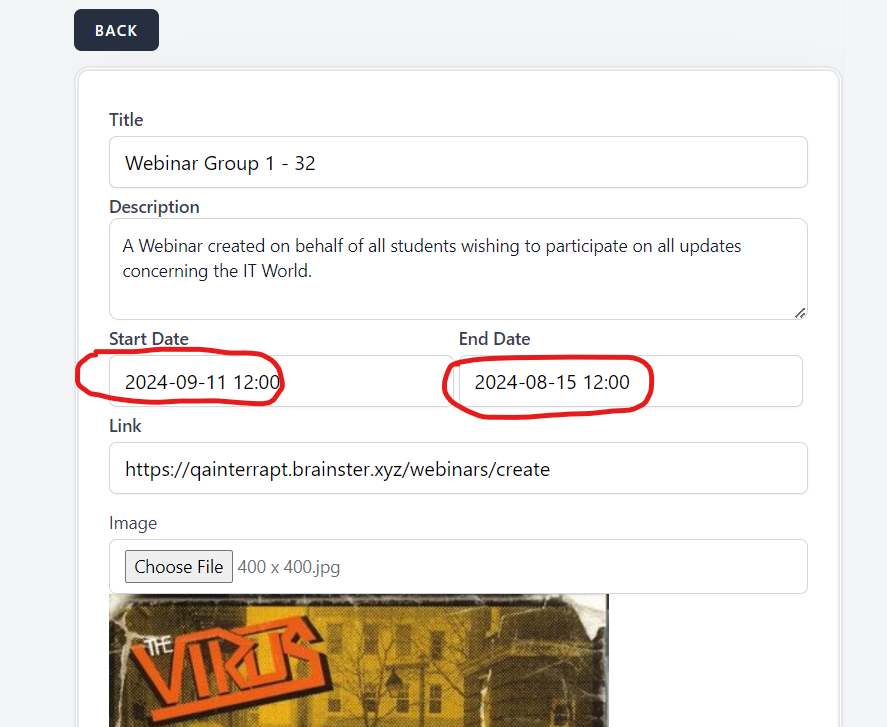Click the empty area of the file upload field
Viewport: 887px width, 727px height.
(x=570, y=567)
